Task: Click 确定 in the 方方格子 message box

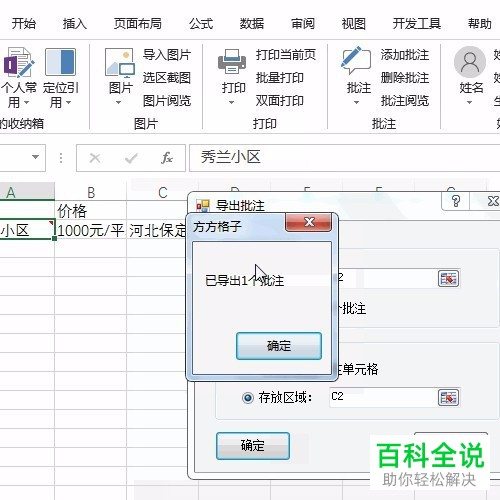Action: pos(279,346)
